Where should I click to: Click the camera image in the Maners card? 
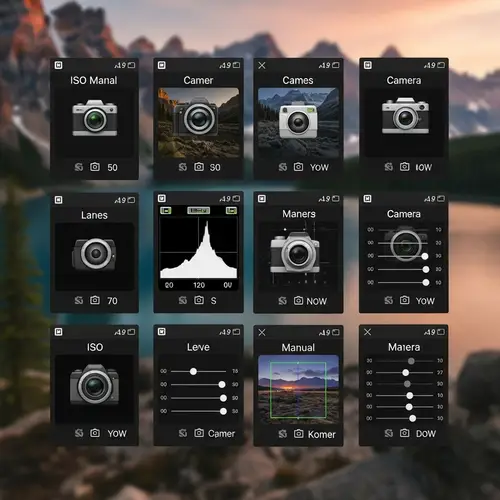coord(295,253)
